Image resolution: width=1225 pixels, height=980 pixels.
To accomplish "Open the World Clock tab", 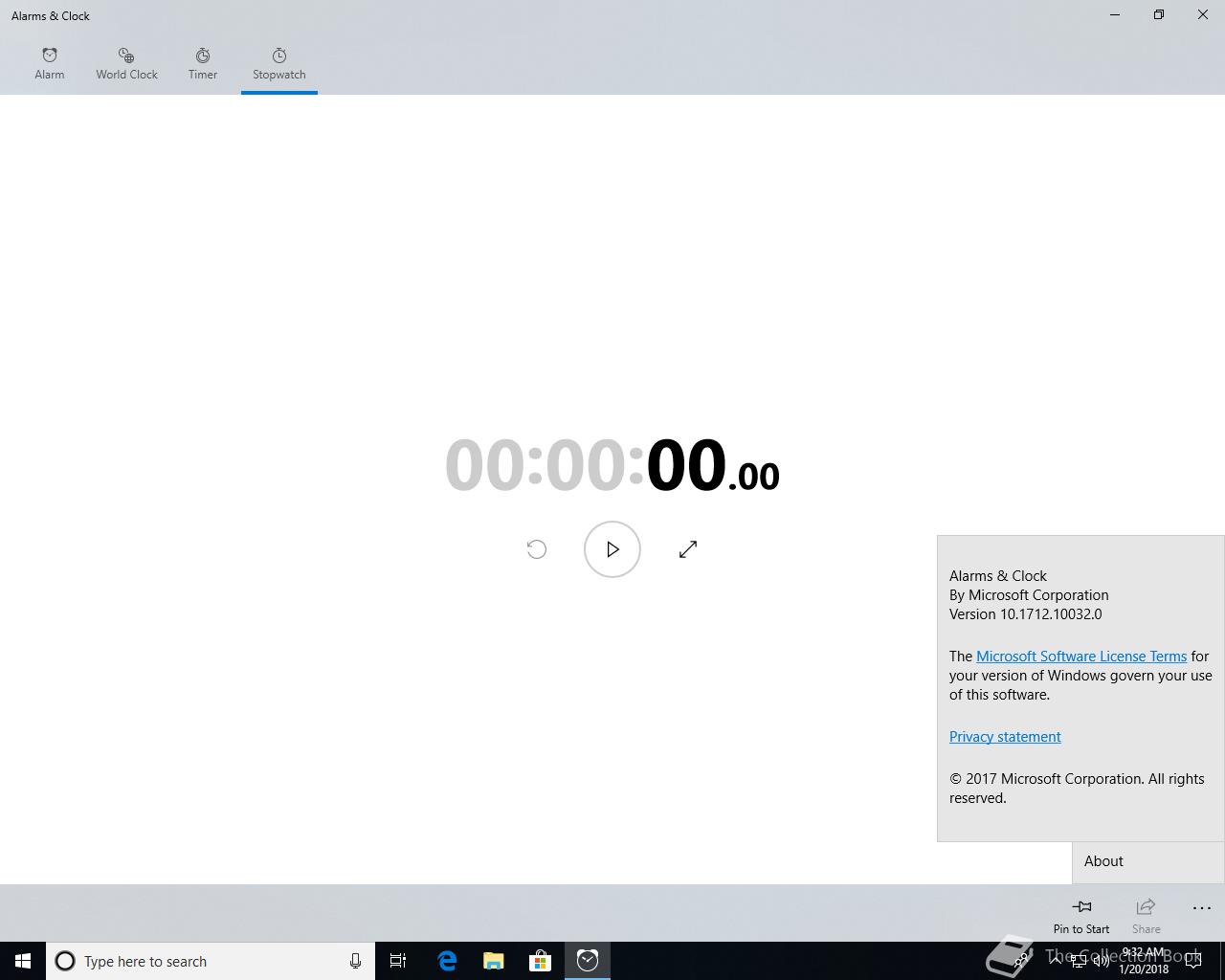I will [126, 64].
